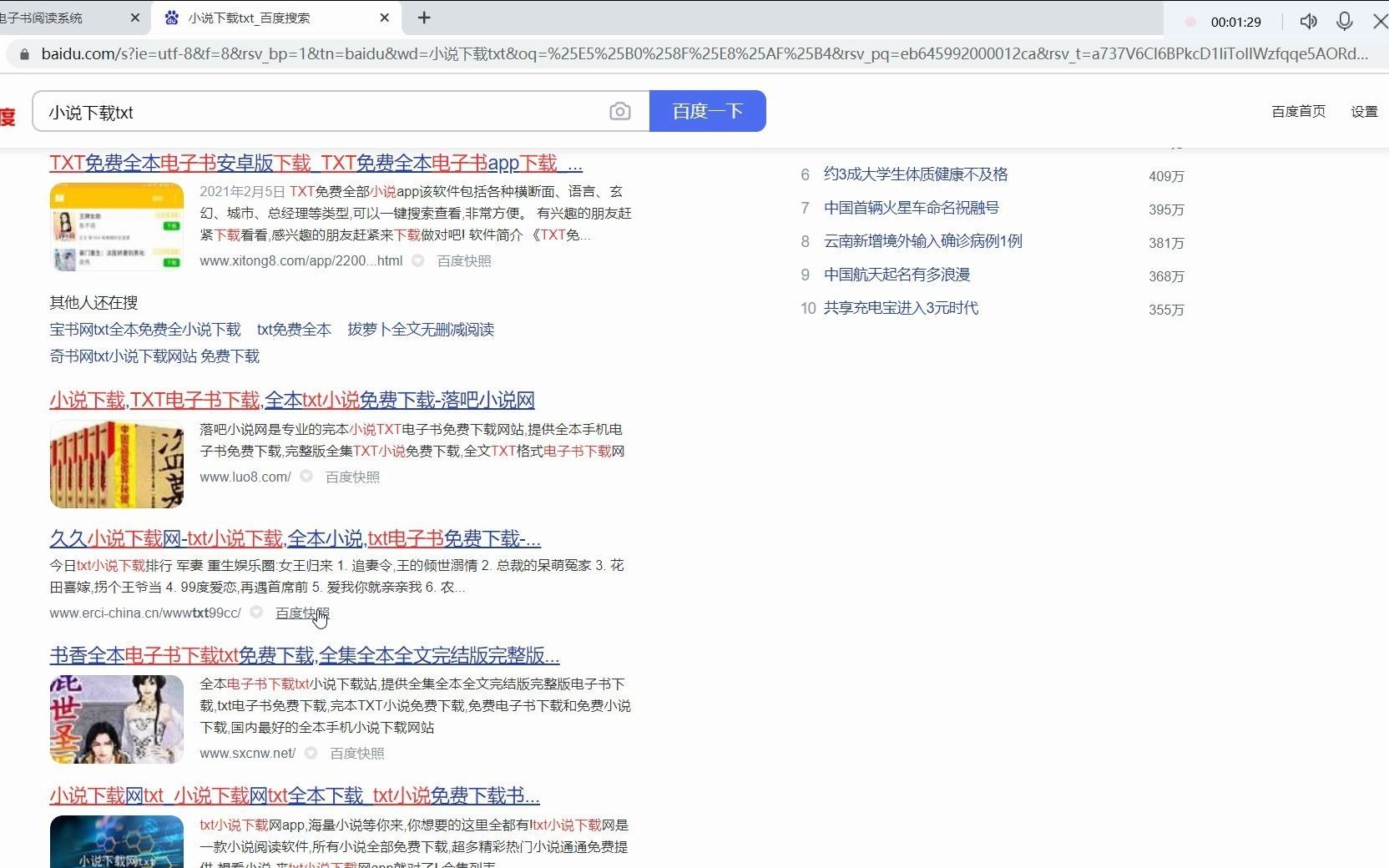Click the icon beside www.sxcnw.net/ URL
The width and height of the screenshot is (1389, 868).
311,753
